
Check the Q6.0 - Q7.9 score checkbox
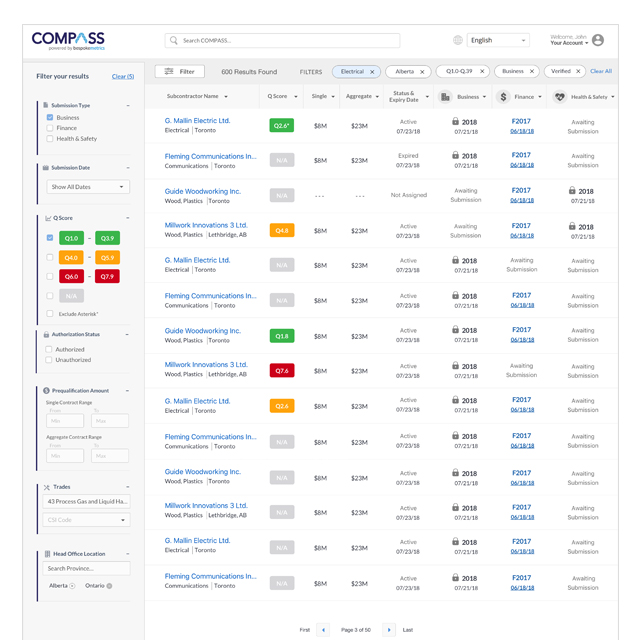point(50,276)
